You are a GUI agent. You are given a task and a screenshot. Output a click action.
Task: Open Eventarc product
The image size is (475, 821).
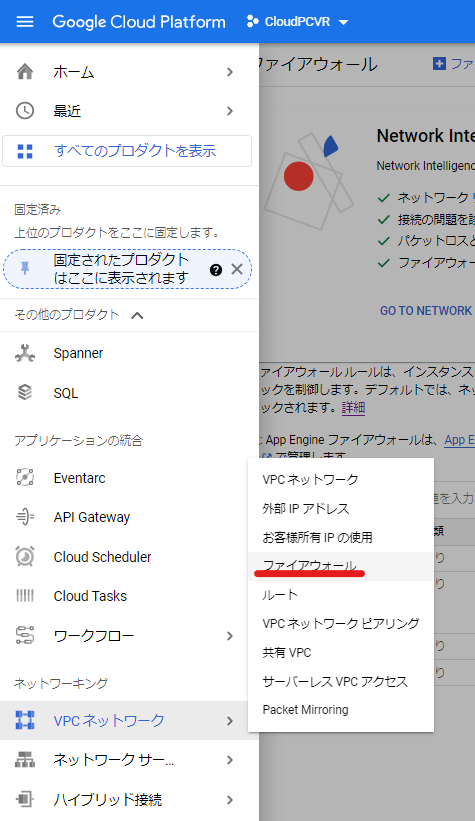tap(79, 478)
